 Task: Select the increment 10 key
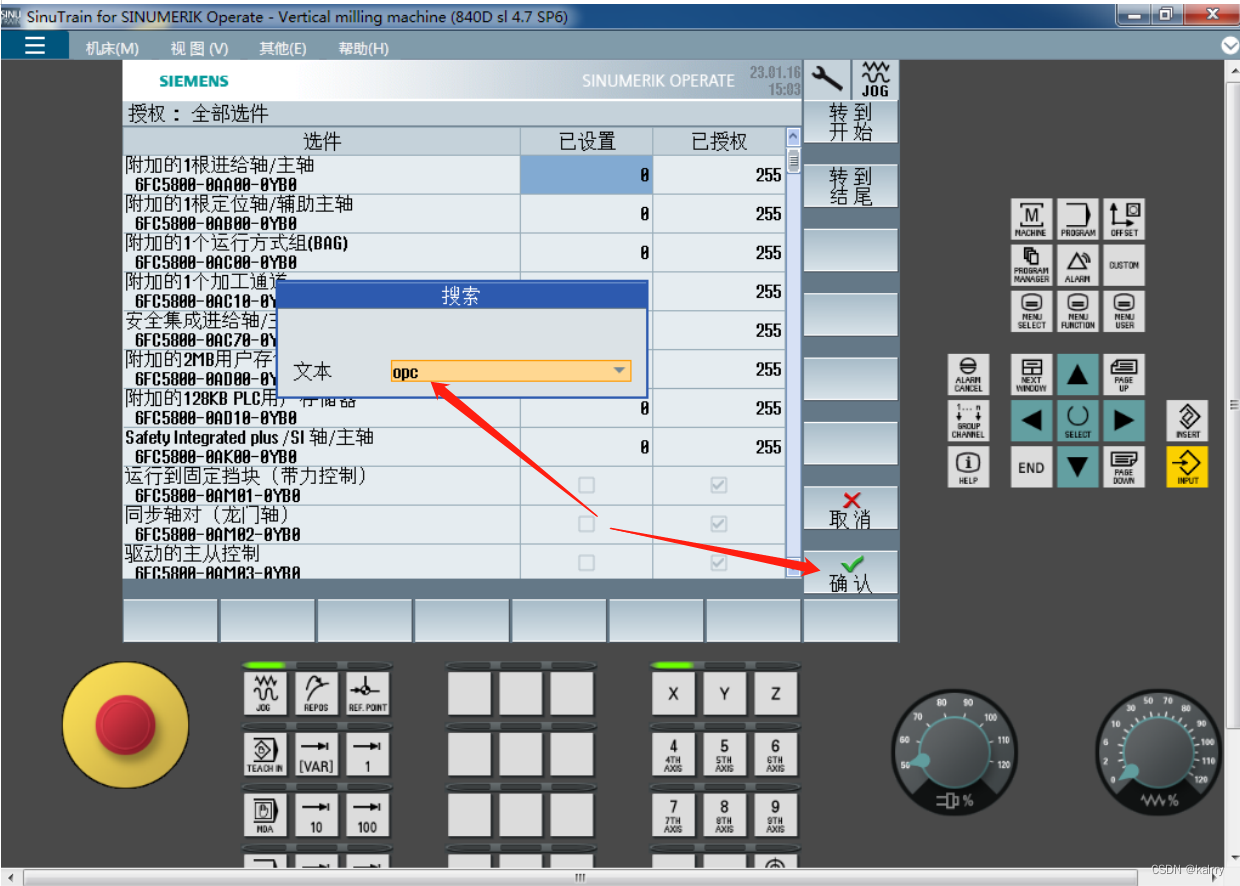pos(316,815)
